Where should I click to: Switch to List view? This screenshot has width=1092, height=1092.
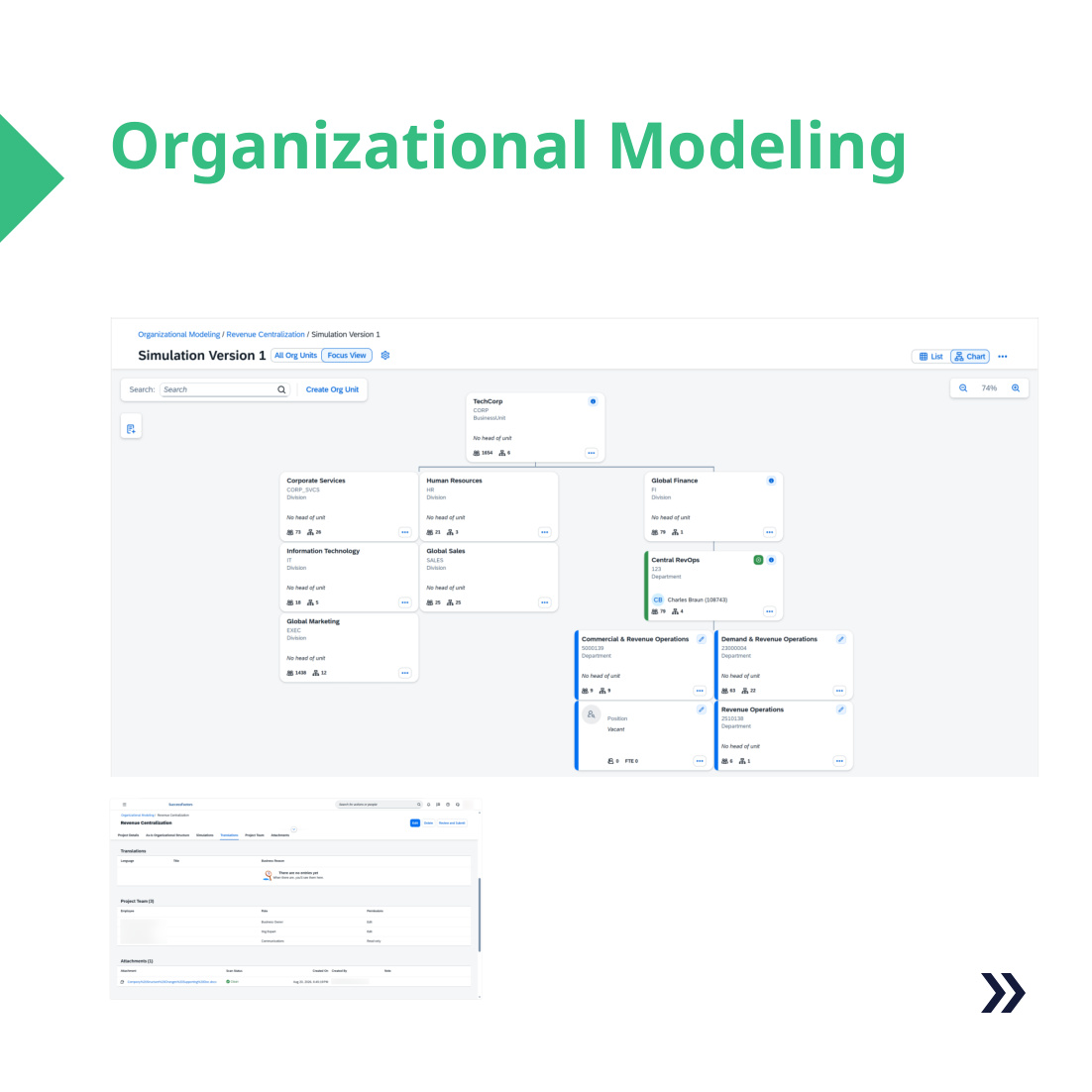pos(931,357)
